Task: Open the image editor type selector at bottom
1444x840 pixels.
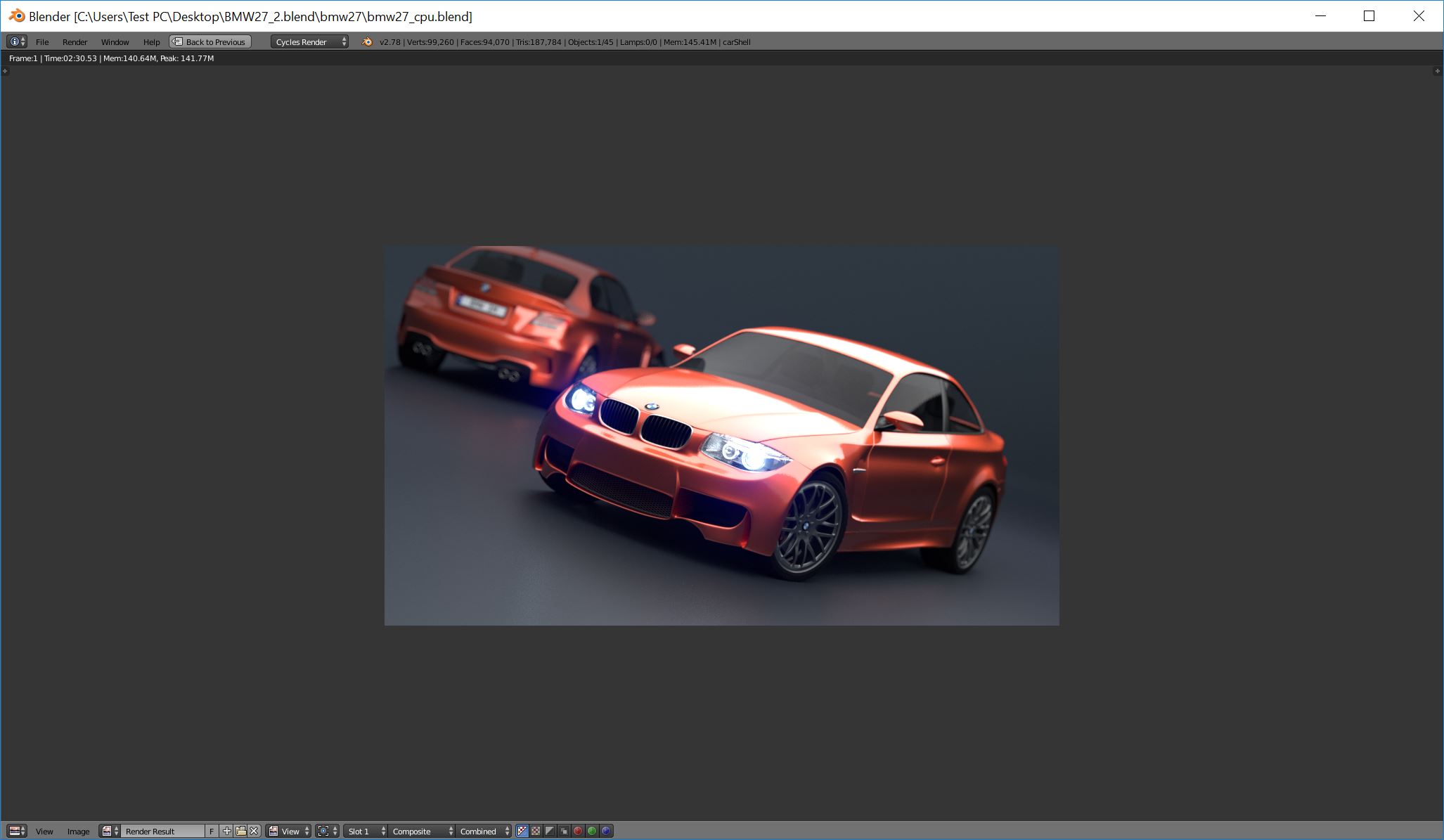Action: (17, 831)
